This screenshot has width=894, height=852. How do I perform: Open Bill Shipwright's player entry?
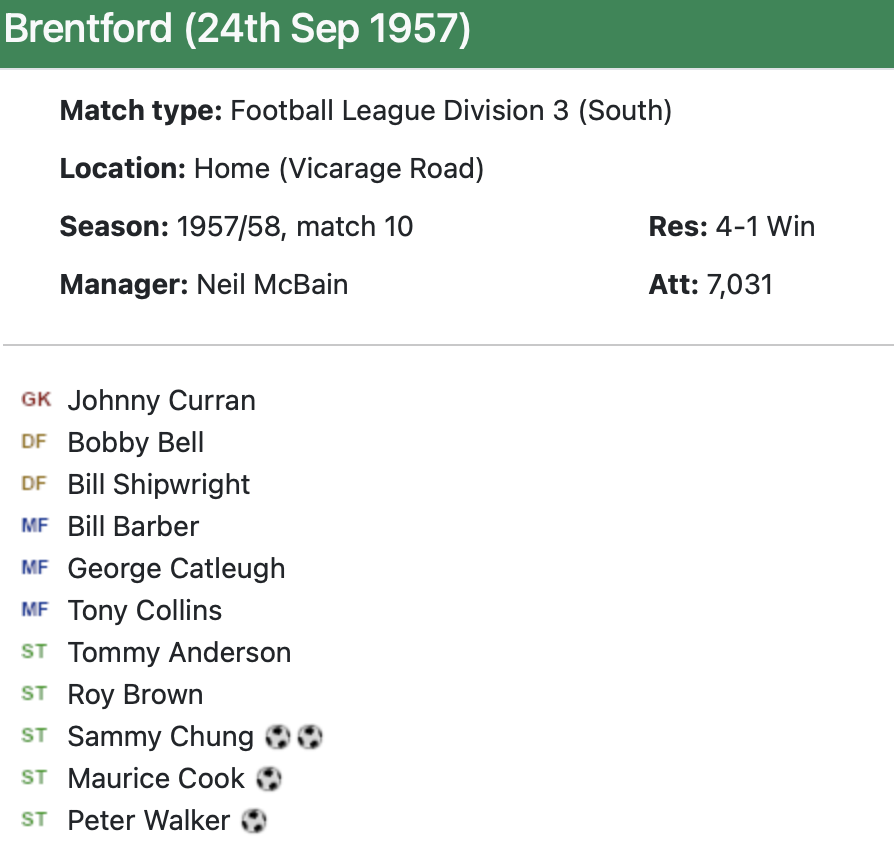click(159, 484)
